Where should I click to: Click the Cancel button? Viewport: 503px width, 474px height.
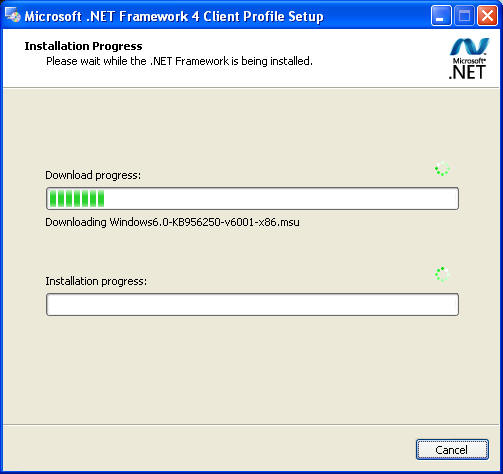452,450
